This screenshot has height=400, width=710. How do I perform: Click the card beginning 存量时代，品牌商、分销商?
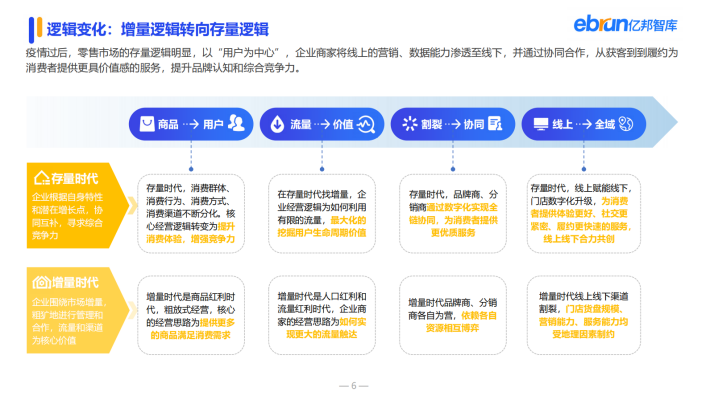pyautogui.click(x=453, y=213)
